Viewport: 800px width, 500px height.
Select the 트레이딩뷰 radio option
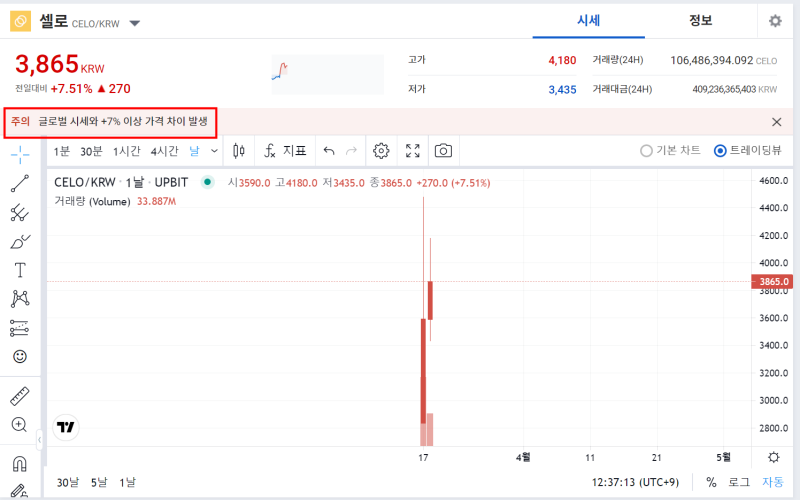(748, 151)
